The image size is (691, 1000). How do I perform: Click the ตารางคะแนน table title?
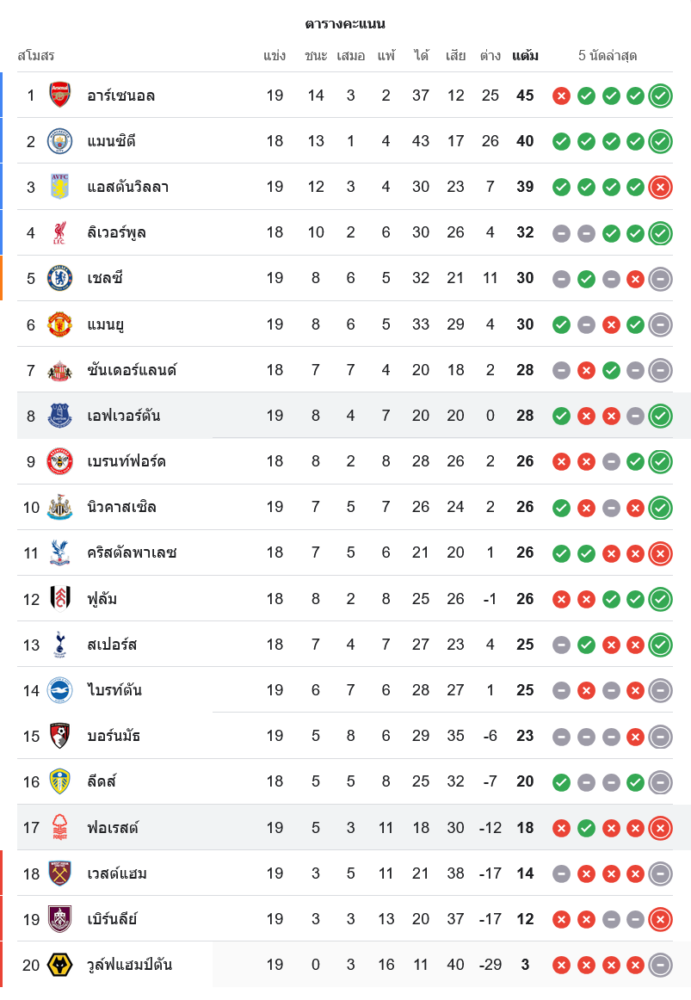pyautogui.click(x=345, y=23)
